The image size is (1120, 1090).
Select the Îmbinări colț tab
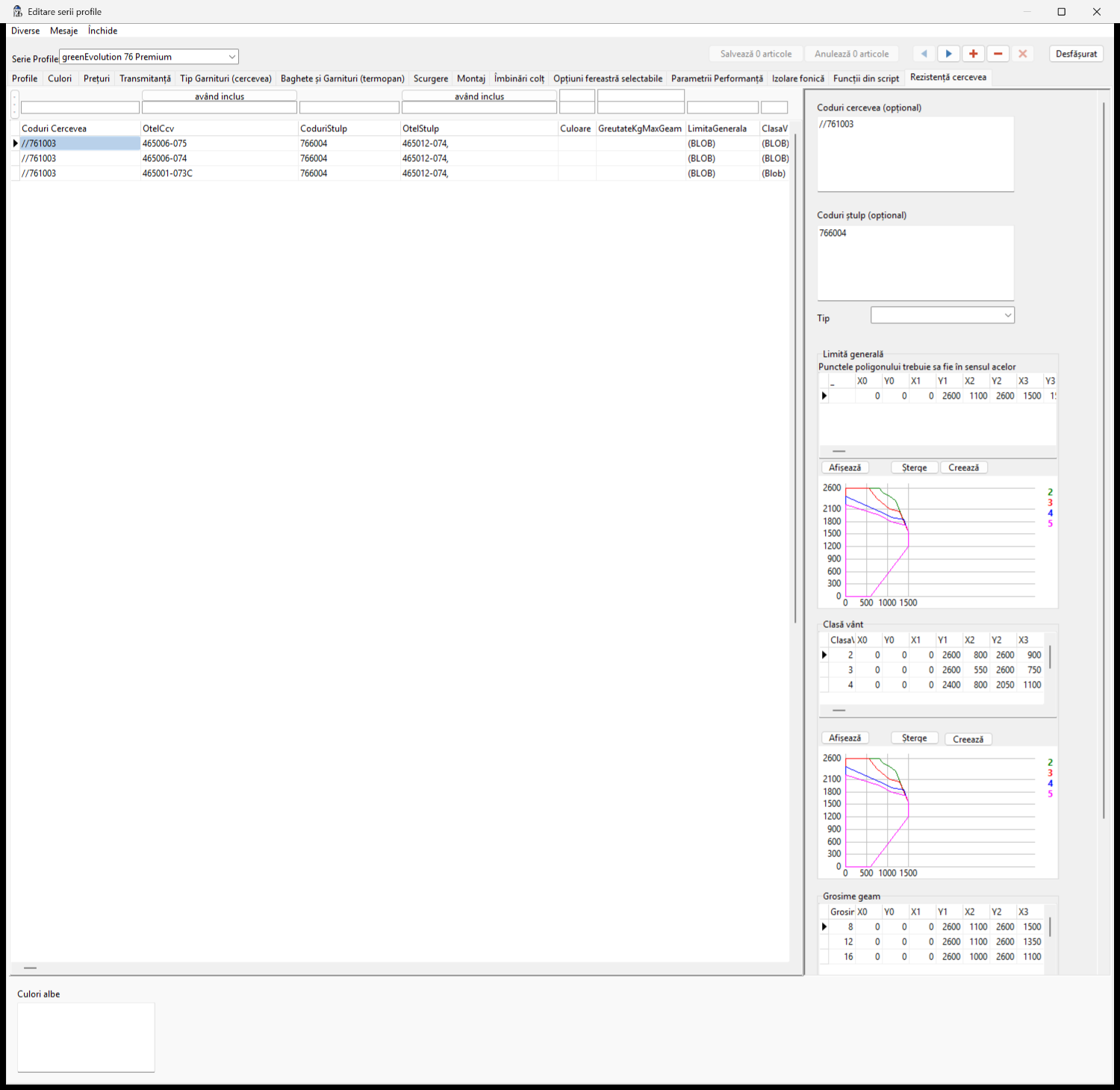coord(519,78)
